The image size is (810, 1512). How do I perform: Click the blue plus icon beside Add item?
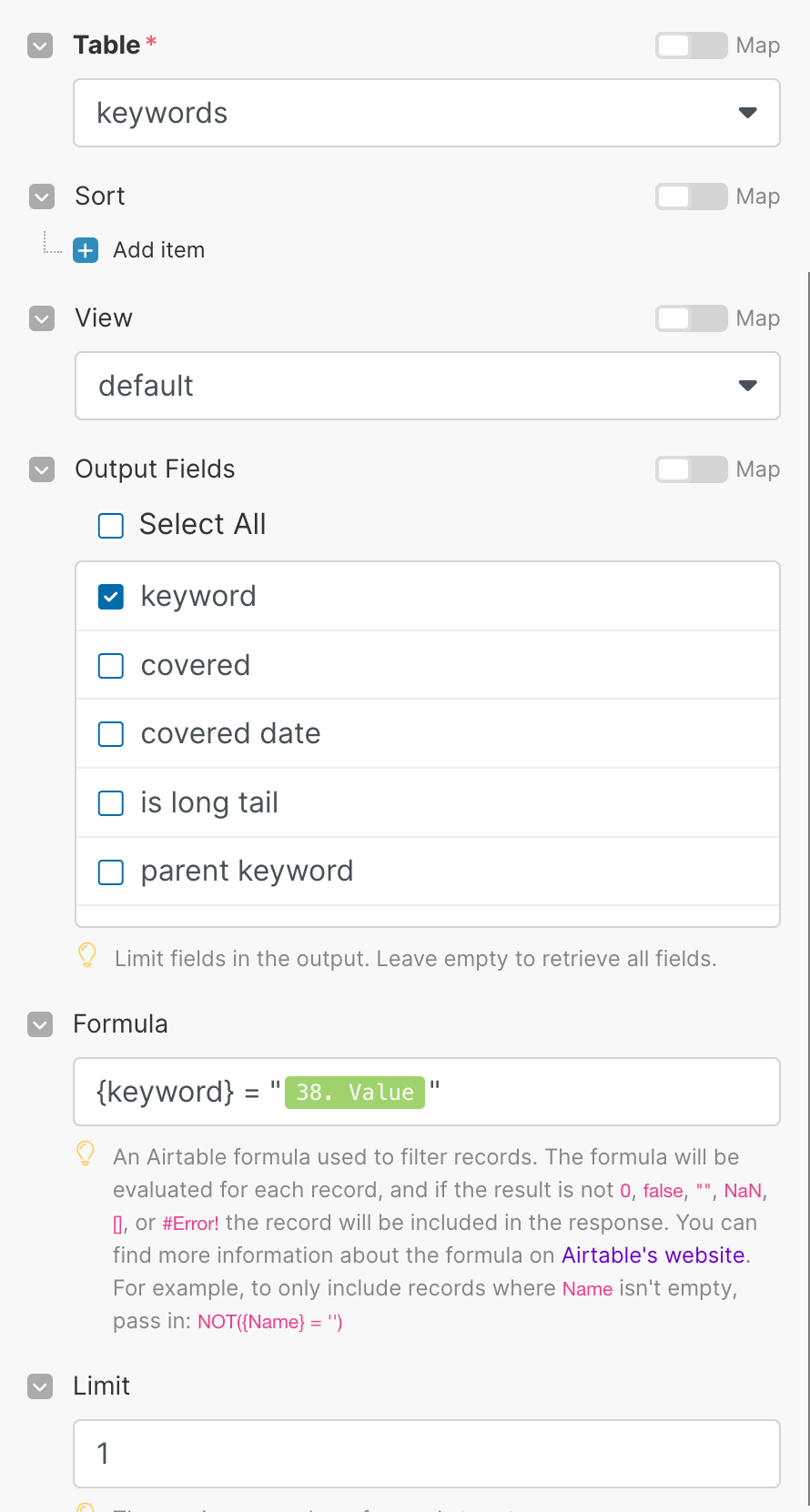[x=86, y=250]
